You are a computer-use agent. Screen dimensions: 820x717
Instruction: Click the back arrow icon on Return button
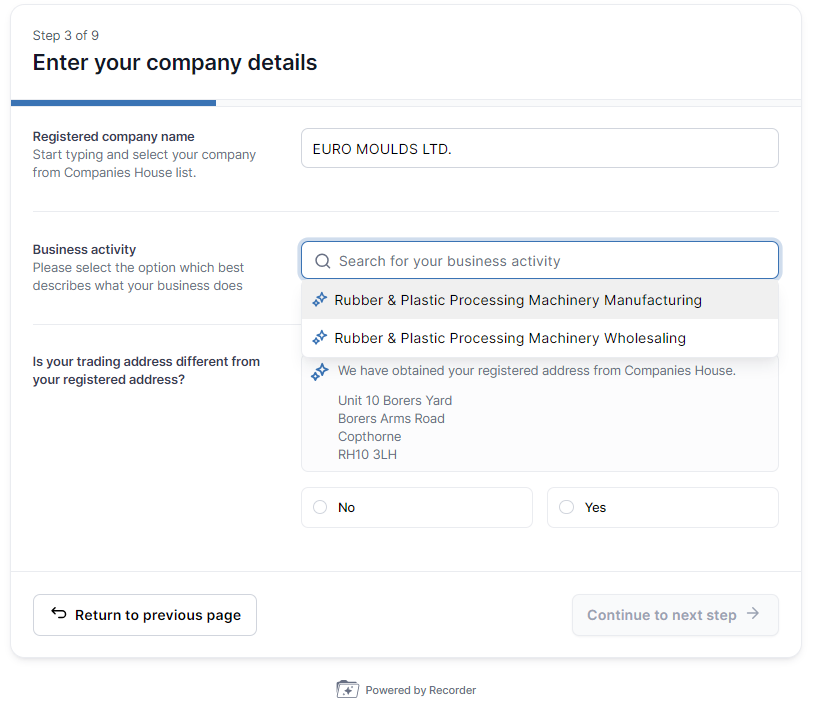tap(59, 614)
